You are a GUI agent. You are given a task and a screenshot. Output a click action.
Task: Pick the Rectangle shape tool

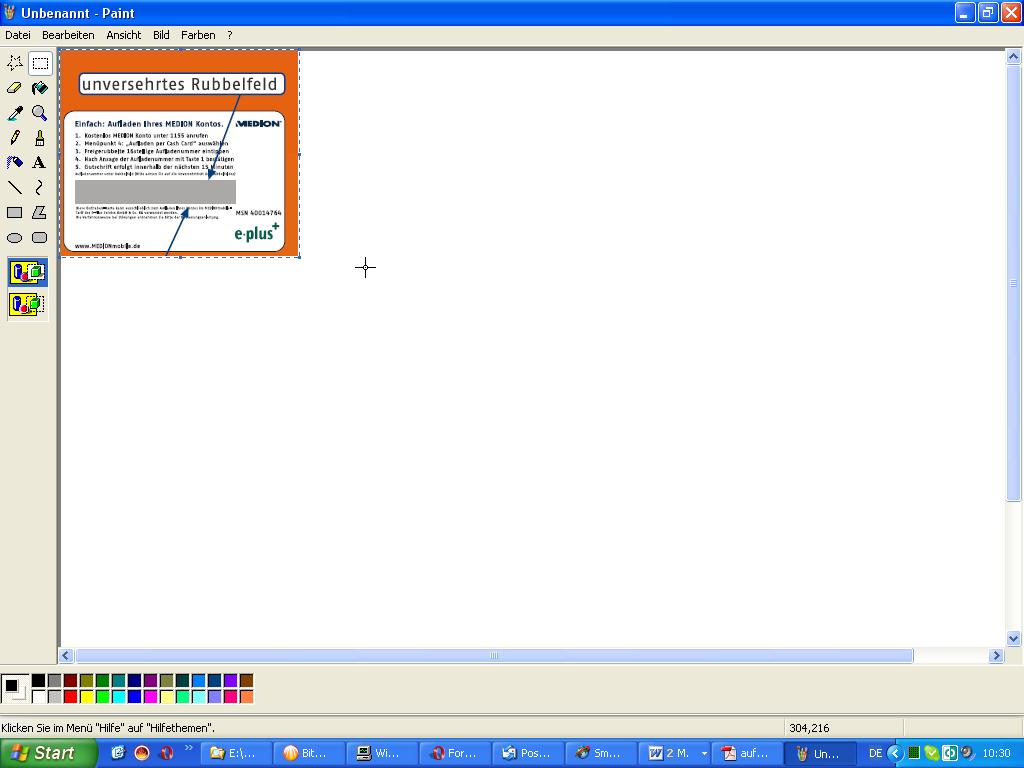[x=14, y=213]
